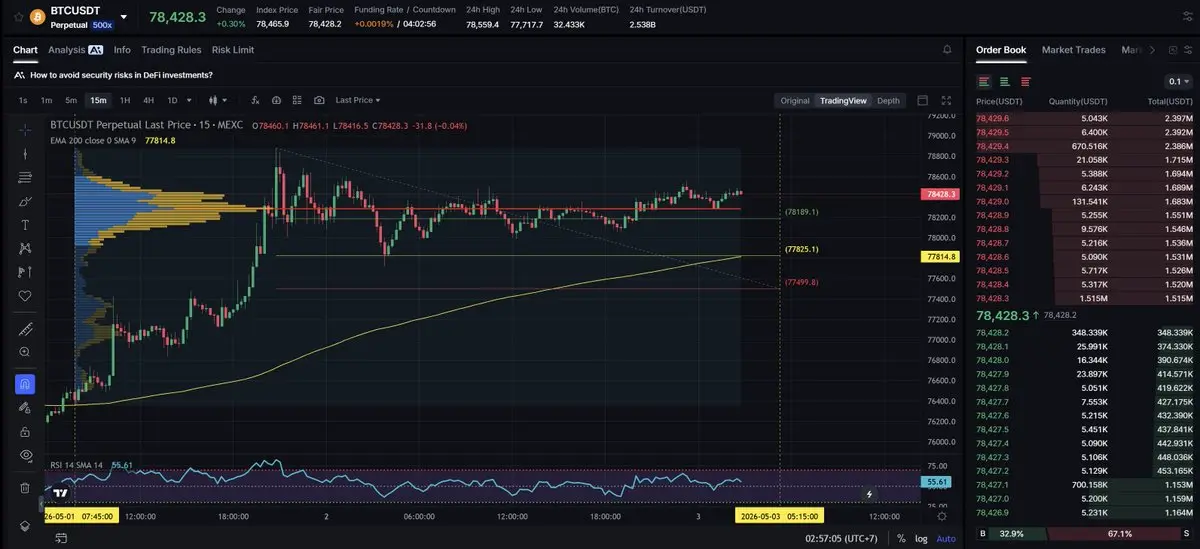Viewport: 1200px width, 549px height.
Task: Select the 1H timeframe
Action: 125,100
